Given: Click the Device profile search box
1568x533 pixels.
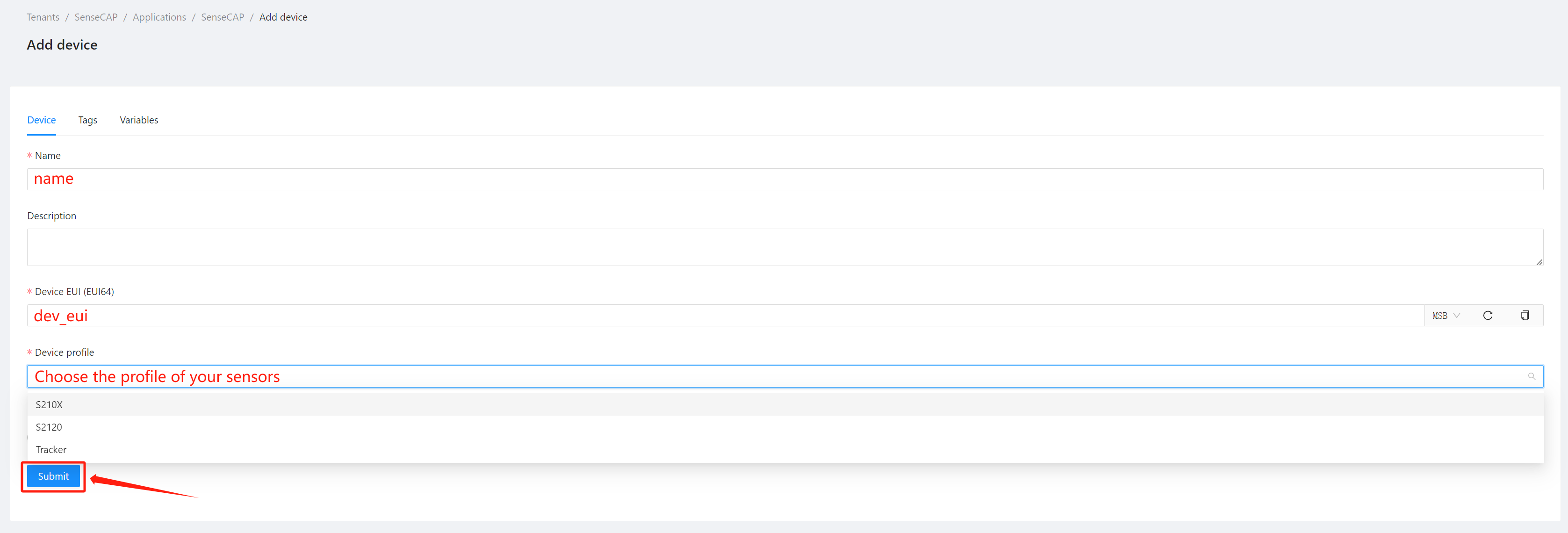Looking at the screenshot, I should (785, 377).
